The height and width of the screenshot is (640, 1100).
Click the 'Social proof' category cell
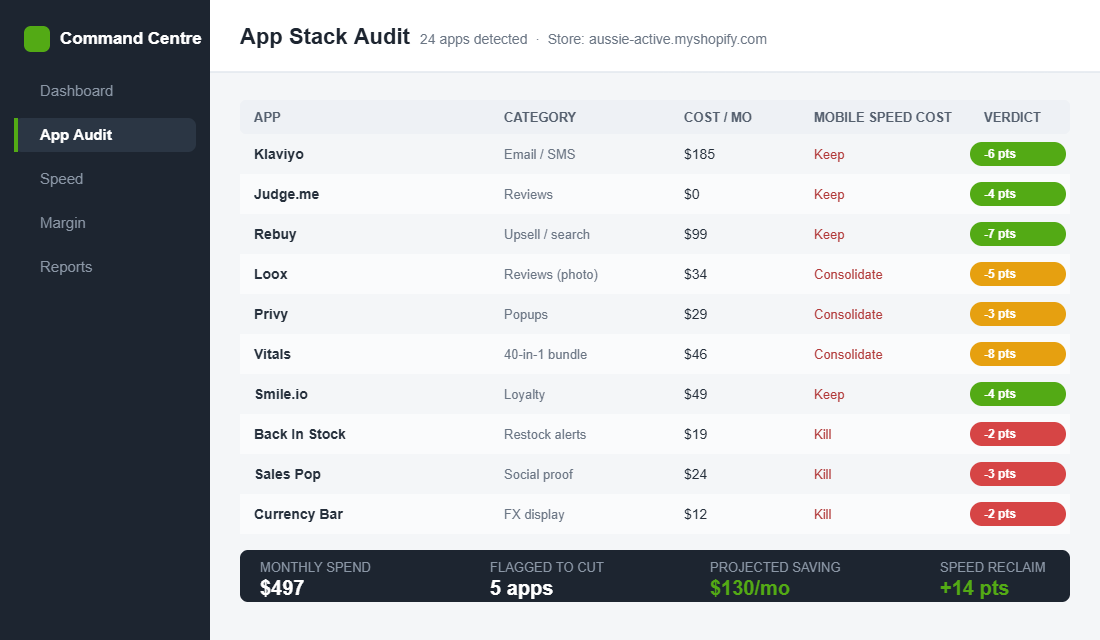pos(538,474)
